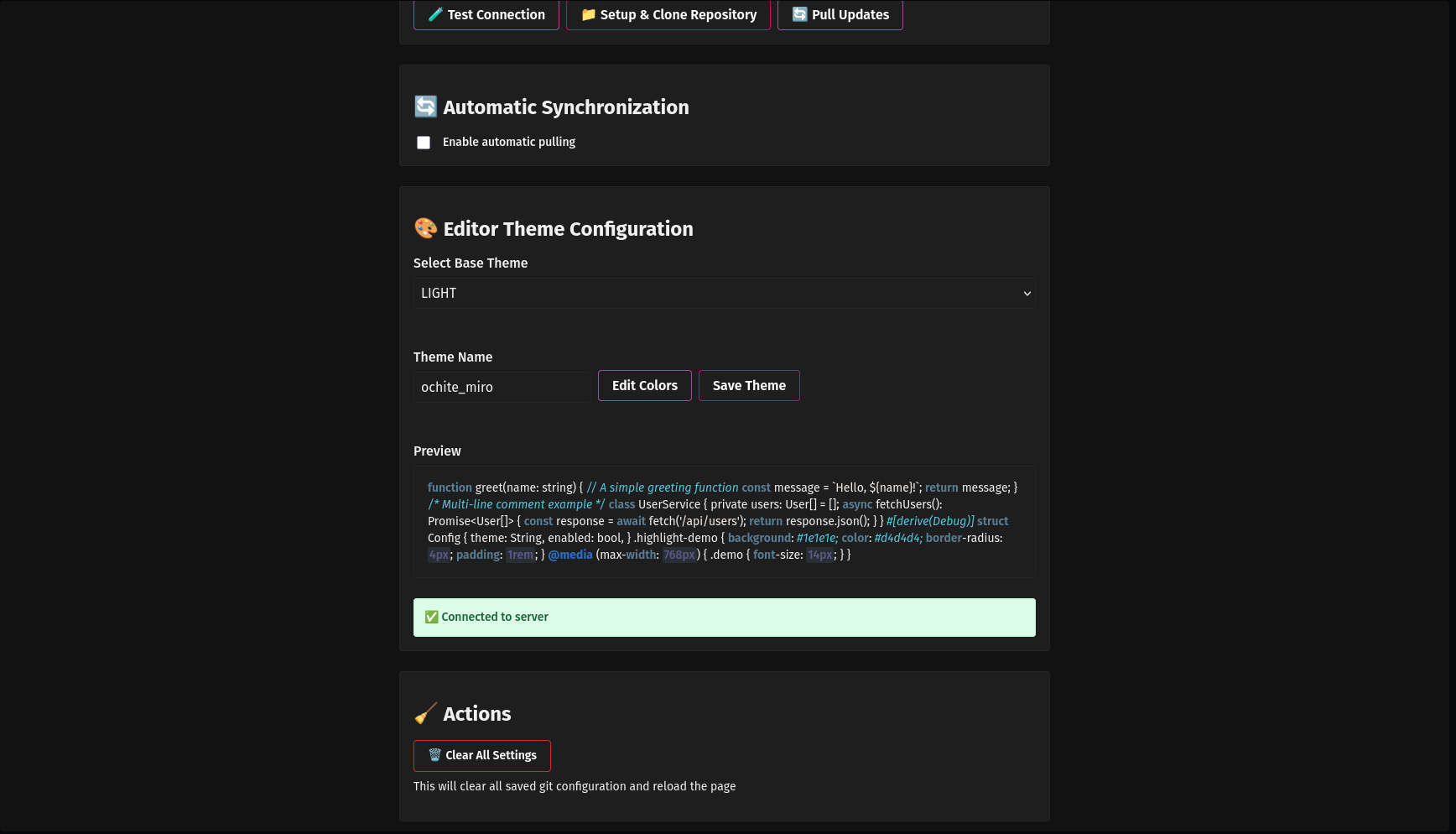The height and width of the screenshot is (834, 1456).
Task: Click the folder icon on Setup & Clone Repository
Action: pos(588,14)
